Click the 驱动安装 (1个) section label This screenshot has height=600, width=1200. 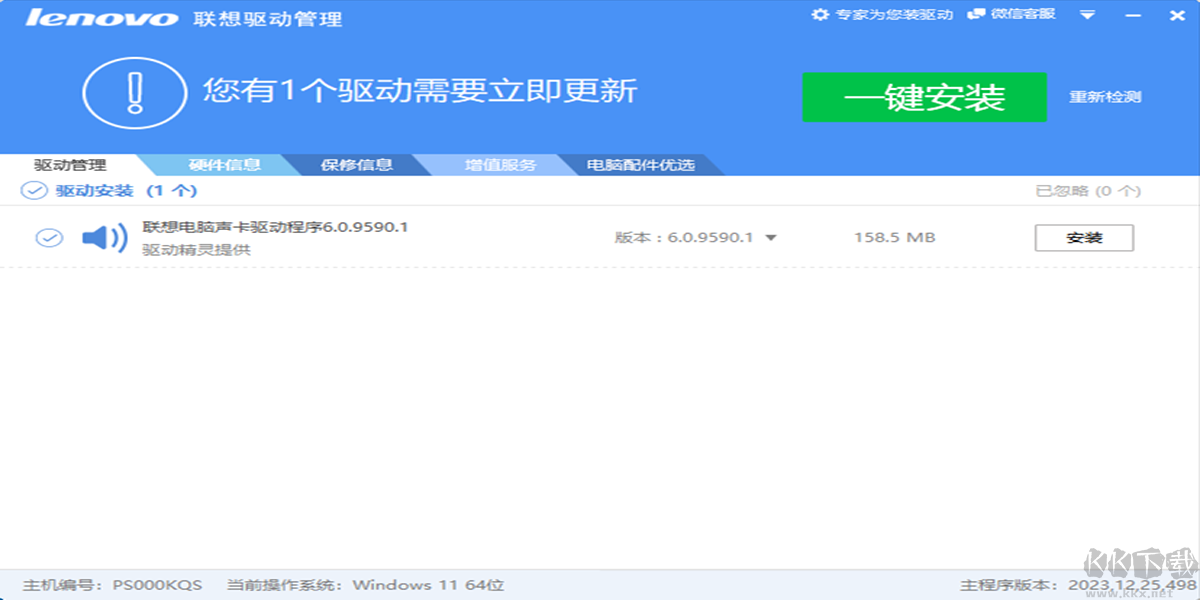126,190
